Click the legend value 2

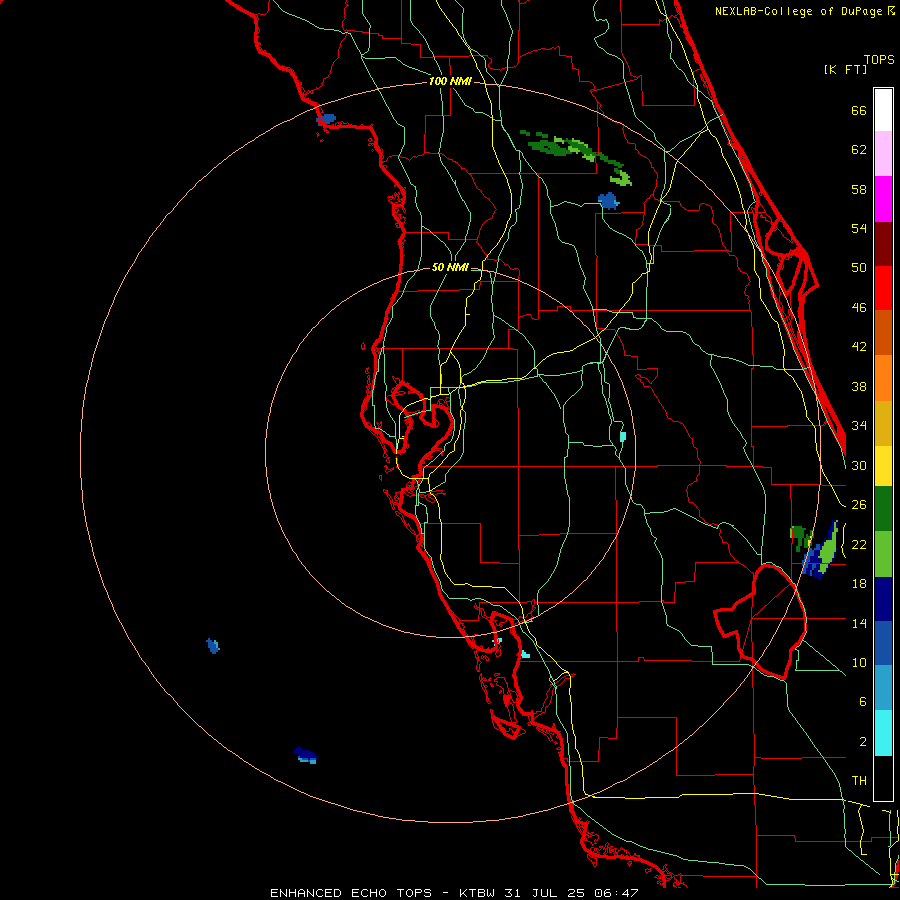862,741
